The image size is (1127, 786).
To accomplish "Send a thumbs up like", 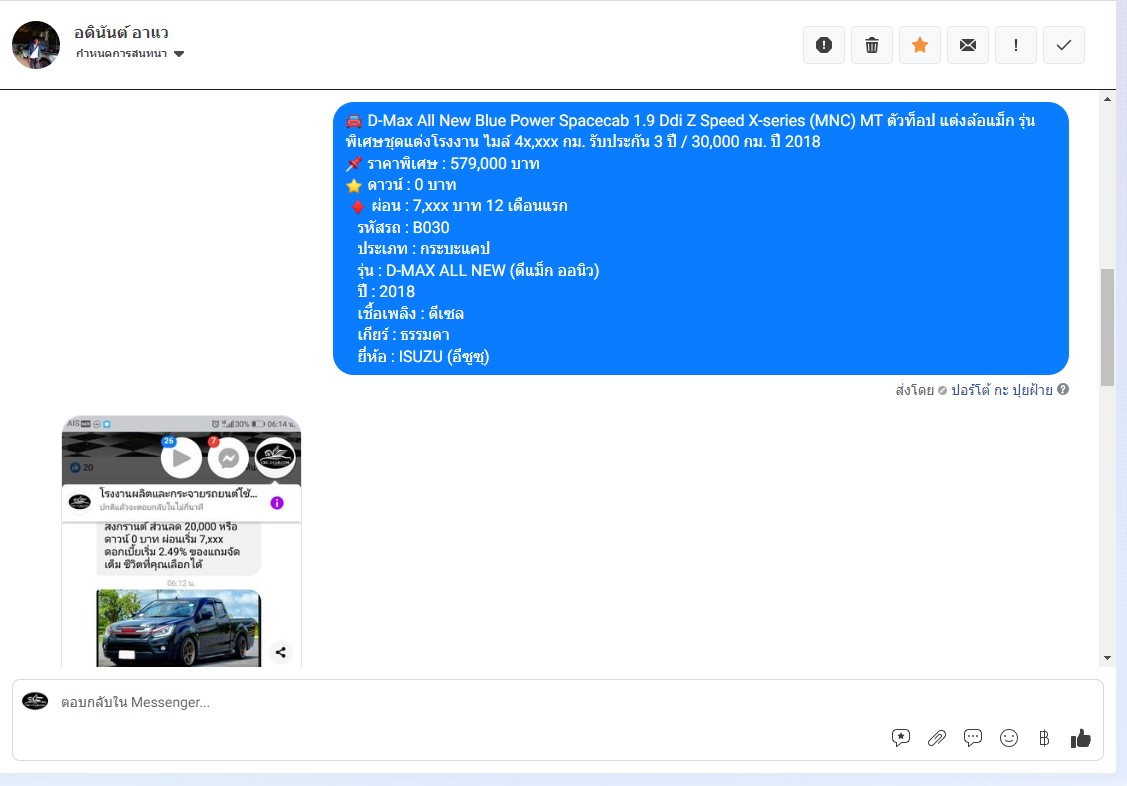I will 1080,738.
